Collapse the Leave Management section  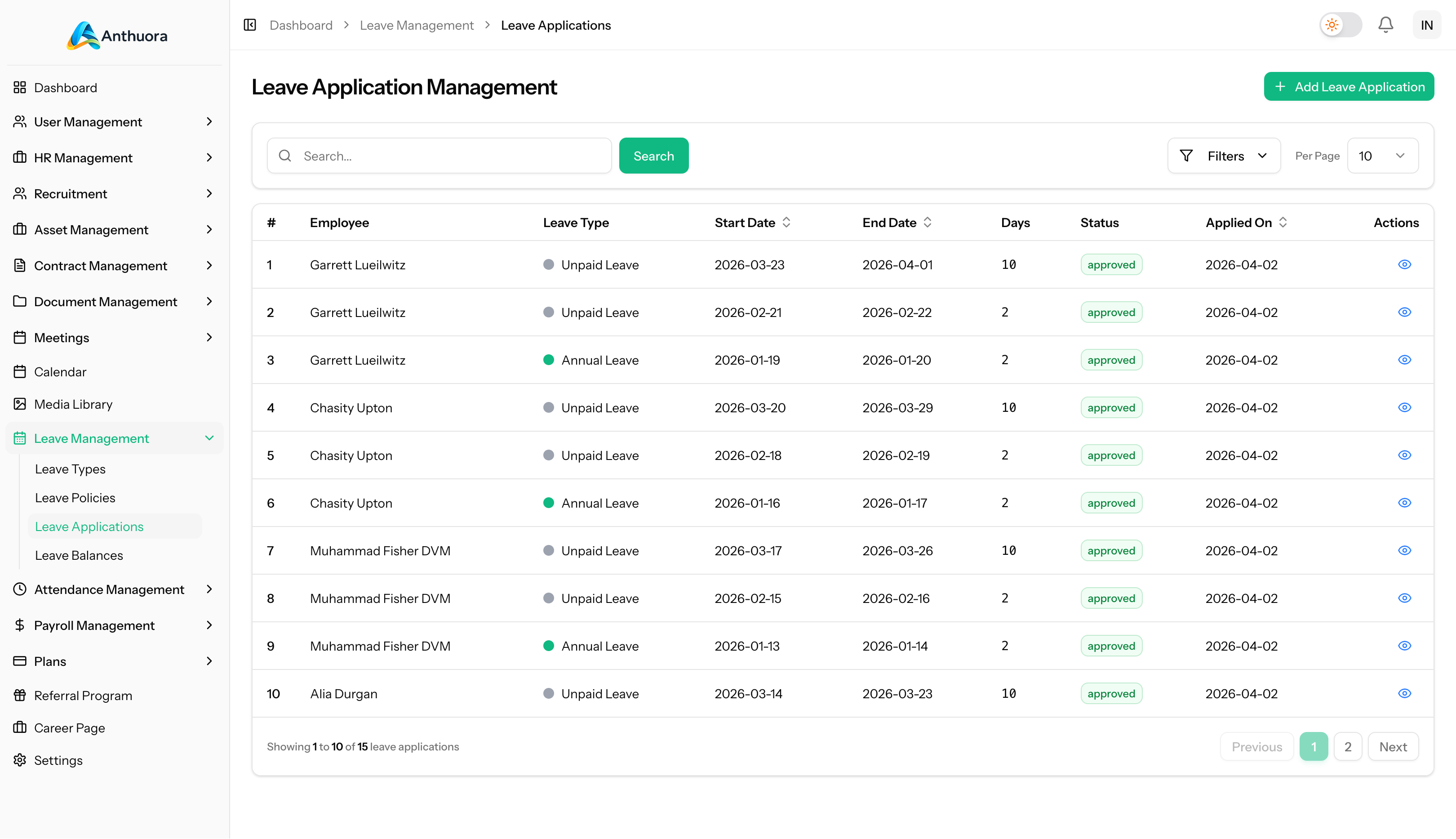click(x=209, y=438)
